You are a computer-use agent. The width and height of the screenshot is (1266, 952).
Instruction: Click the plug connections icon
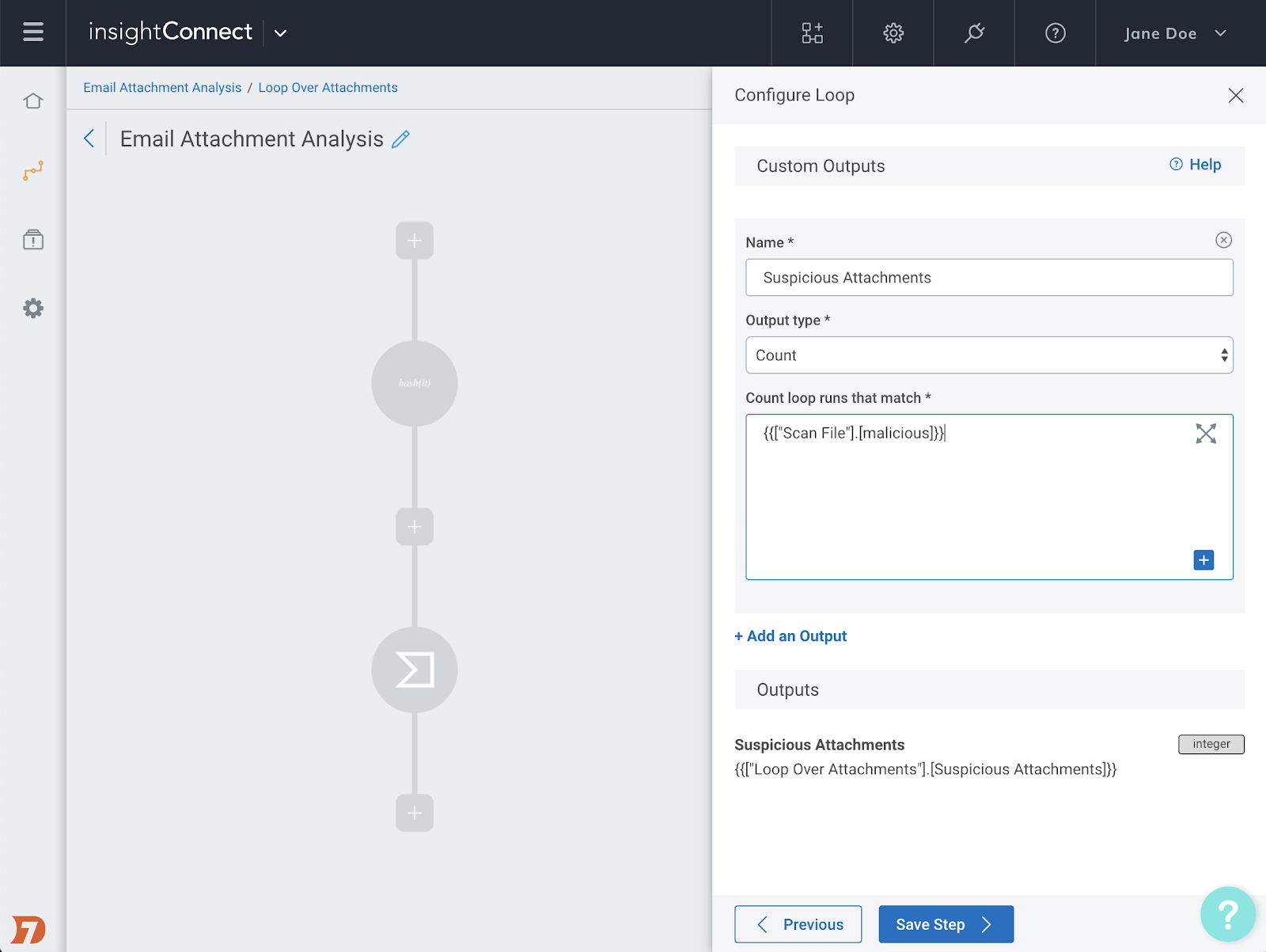974,33
